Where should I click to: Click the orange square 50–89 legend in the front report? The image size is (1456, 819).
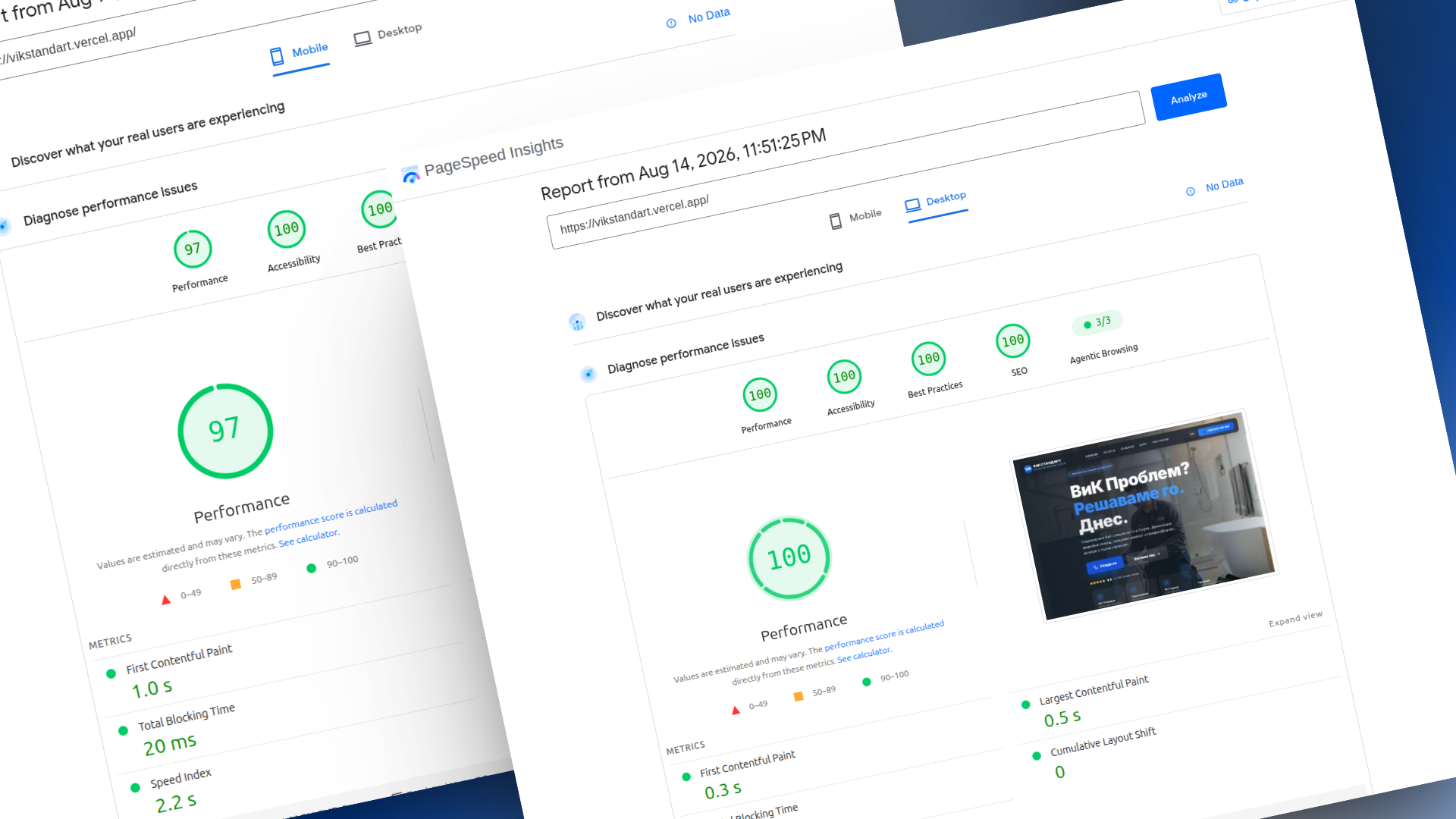[x=814, y=693]
